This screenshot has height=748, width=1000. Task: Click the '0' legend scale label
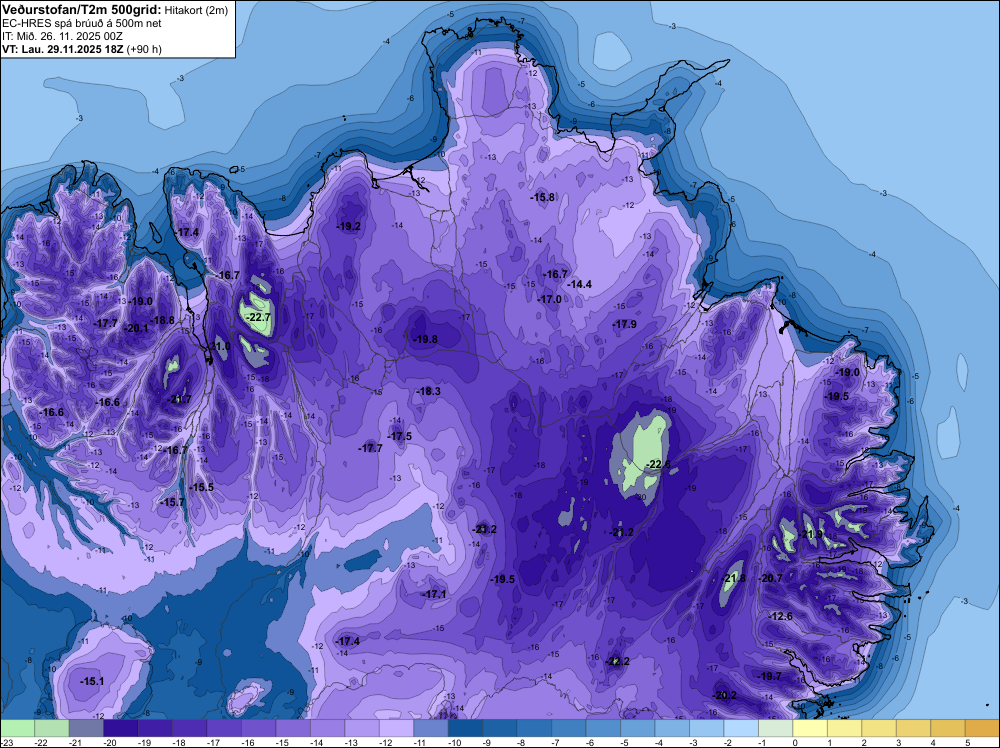(x=795, y=743)
